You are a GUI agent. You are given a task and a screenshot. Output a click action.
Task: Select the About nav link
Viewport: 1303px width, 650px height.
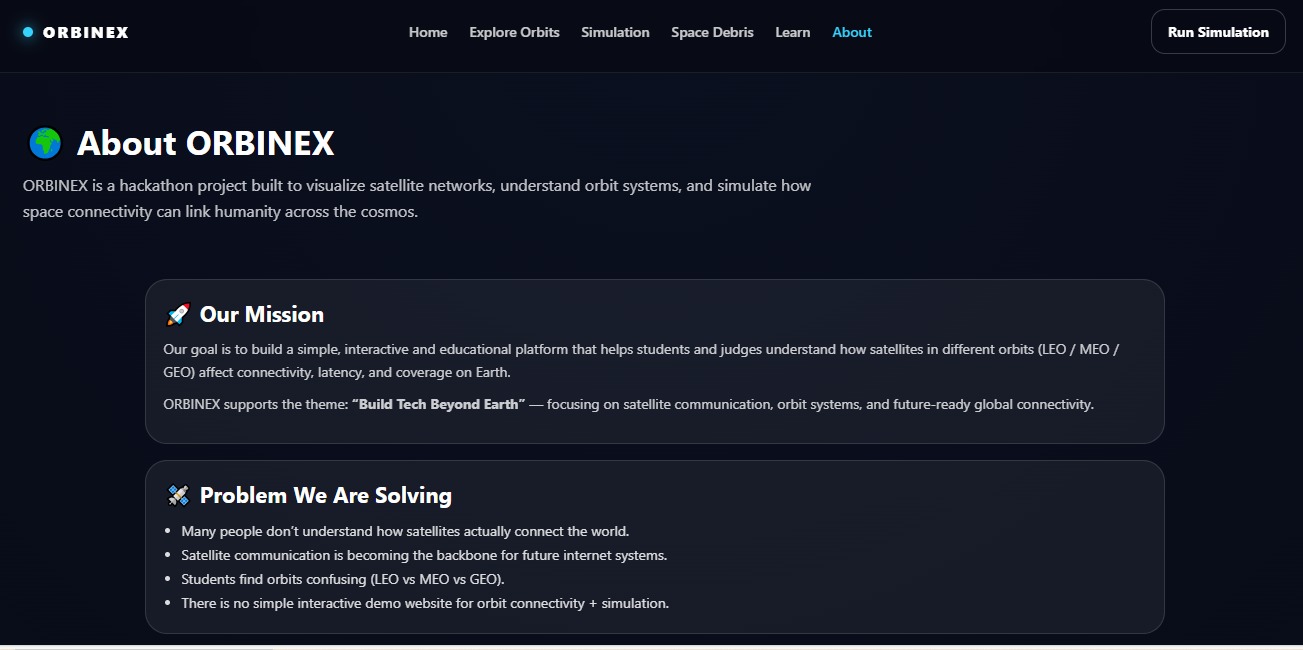(852, 32)
